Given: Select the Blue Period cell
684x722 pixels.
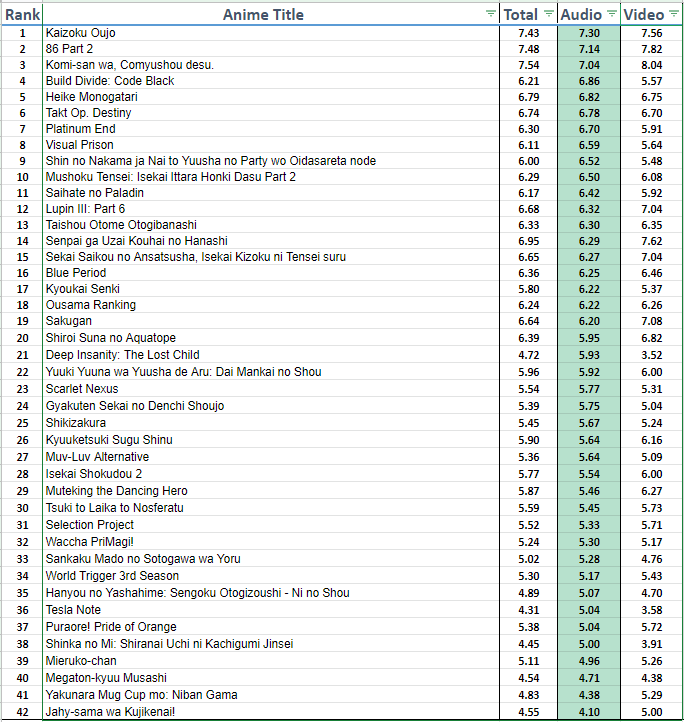Looking at the screenshot, I should 271,273.
